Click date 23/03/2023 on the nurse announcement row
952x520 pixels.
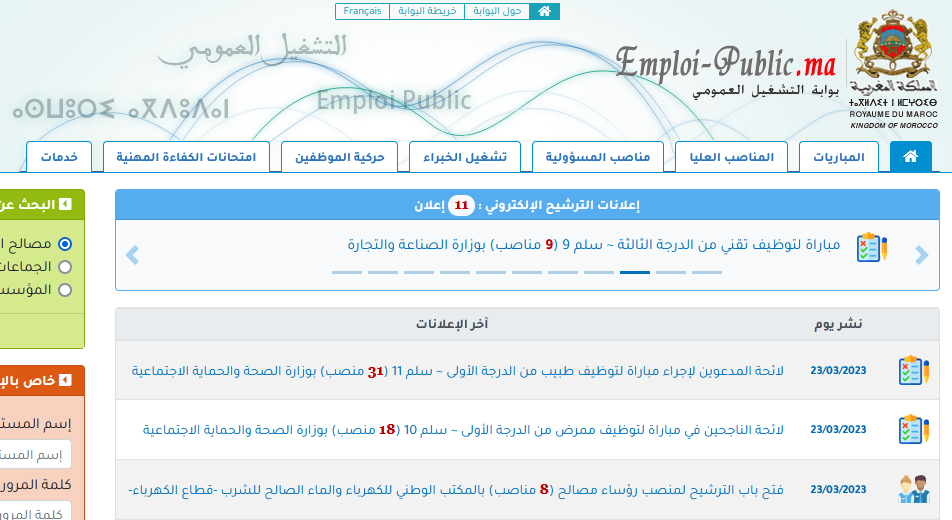[x=838, y=429]
